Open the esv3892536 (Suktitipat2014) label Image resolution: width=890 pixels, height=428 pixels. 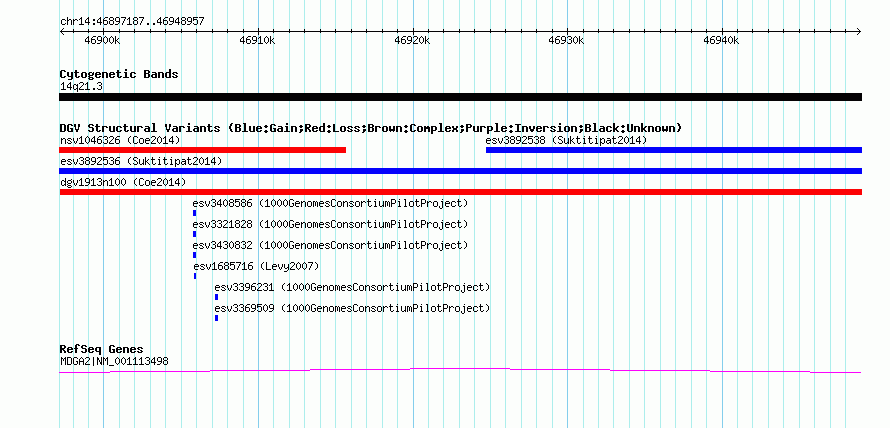141,161
